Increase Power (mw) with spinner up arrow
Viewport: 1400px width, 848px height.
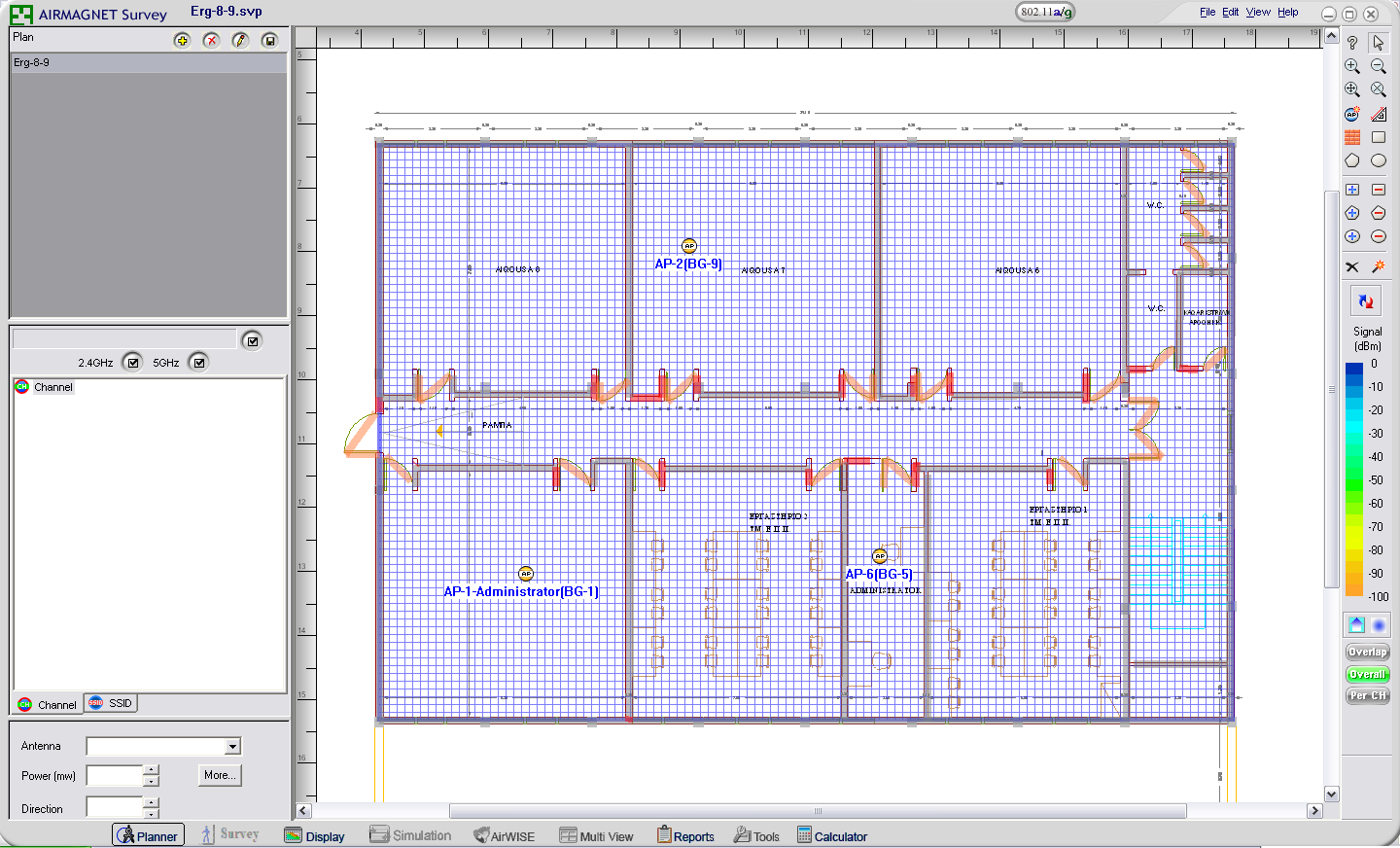pyautogui.click(x=151, y=770)
